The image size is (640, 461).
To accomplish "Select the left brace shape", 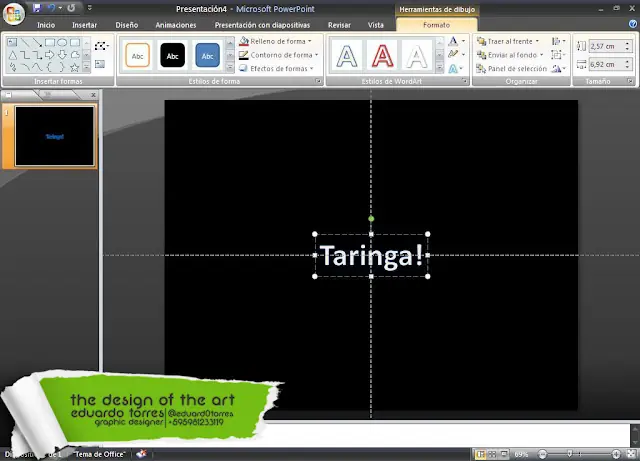I will tap(50, 67).
